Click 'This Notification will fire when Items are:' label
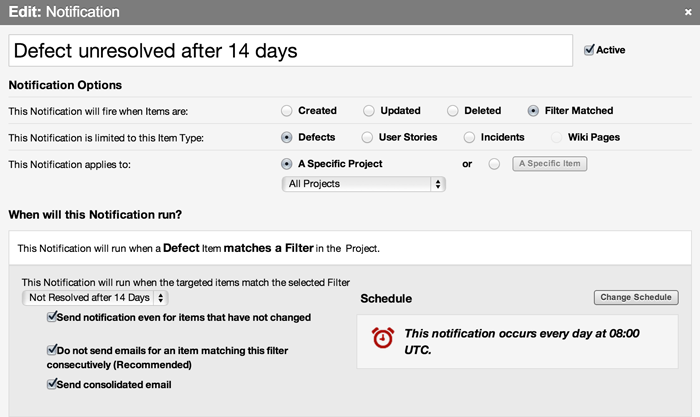 point(98,112)
